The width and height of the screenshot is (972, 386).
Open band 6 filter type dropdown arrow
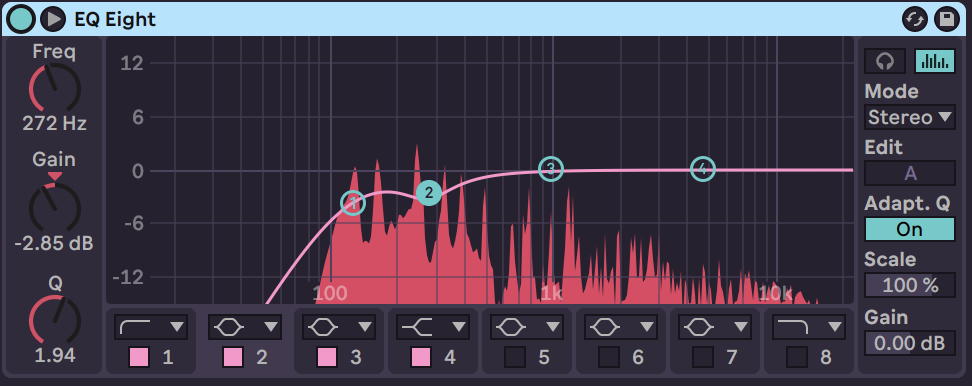click(x=647, y=327)
